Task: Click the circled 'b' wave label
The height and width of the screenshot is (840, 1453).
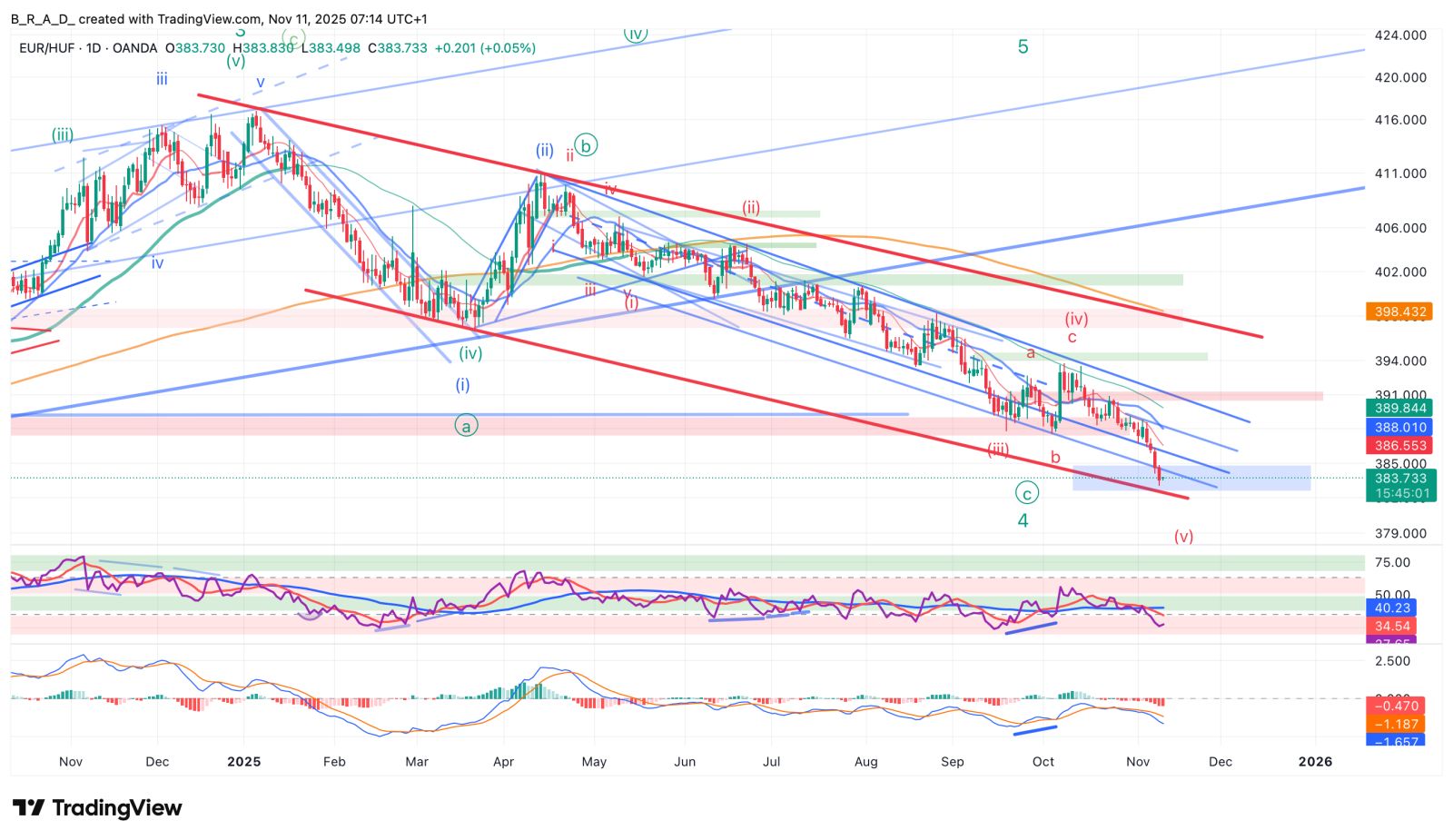Action: click(x=586, y=145)
